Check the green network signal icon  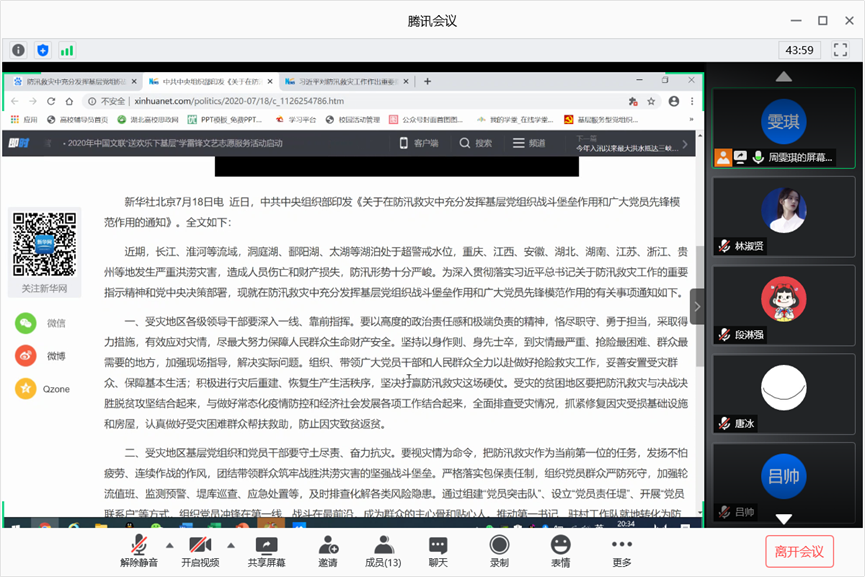tap(67, 50)
